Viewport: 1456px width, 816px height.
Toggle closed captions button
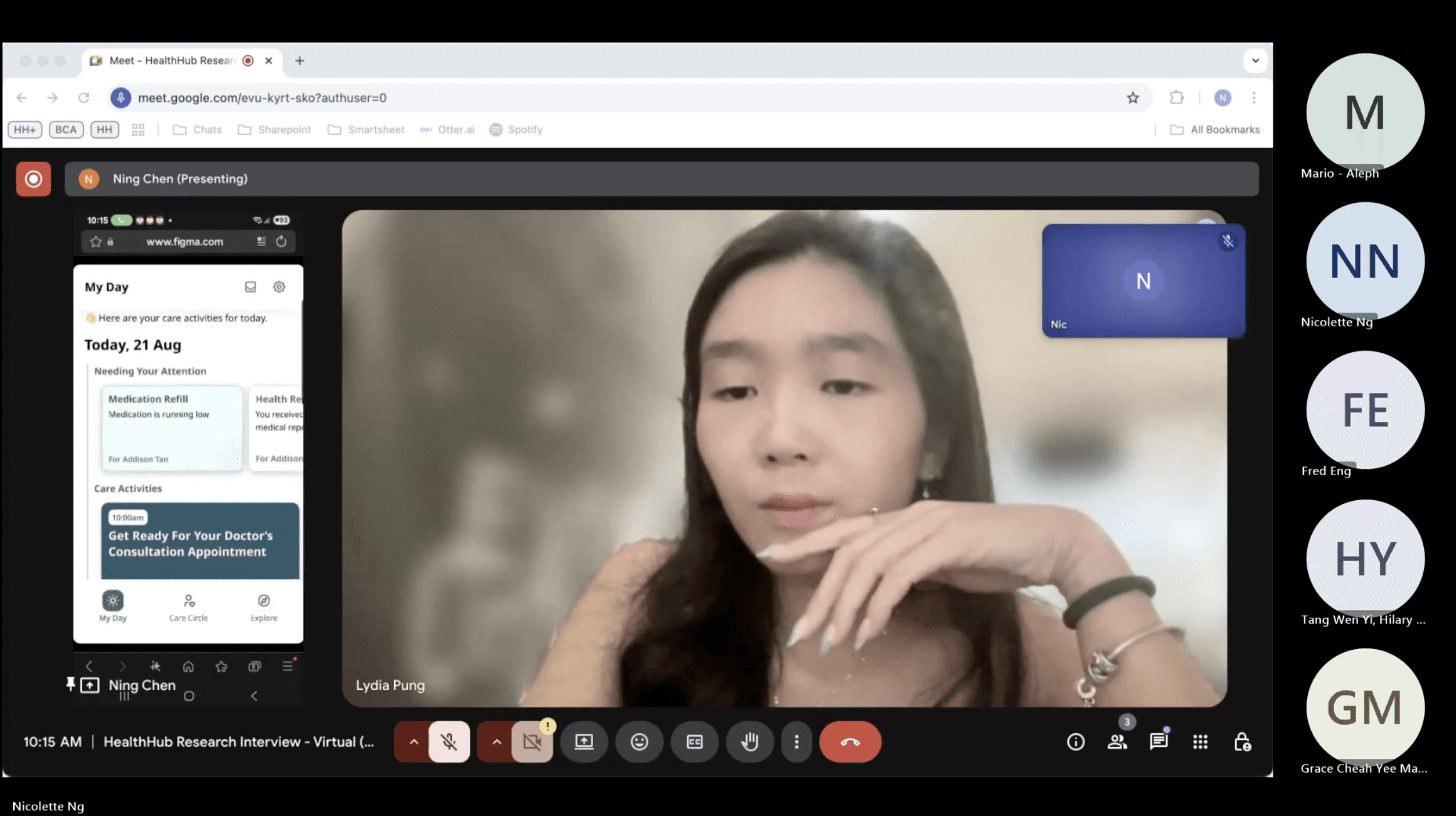coord(694,742)
